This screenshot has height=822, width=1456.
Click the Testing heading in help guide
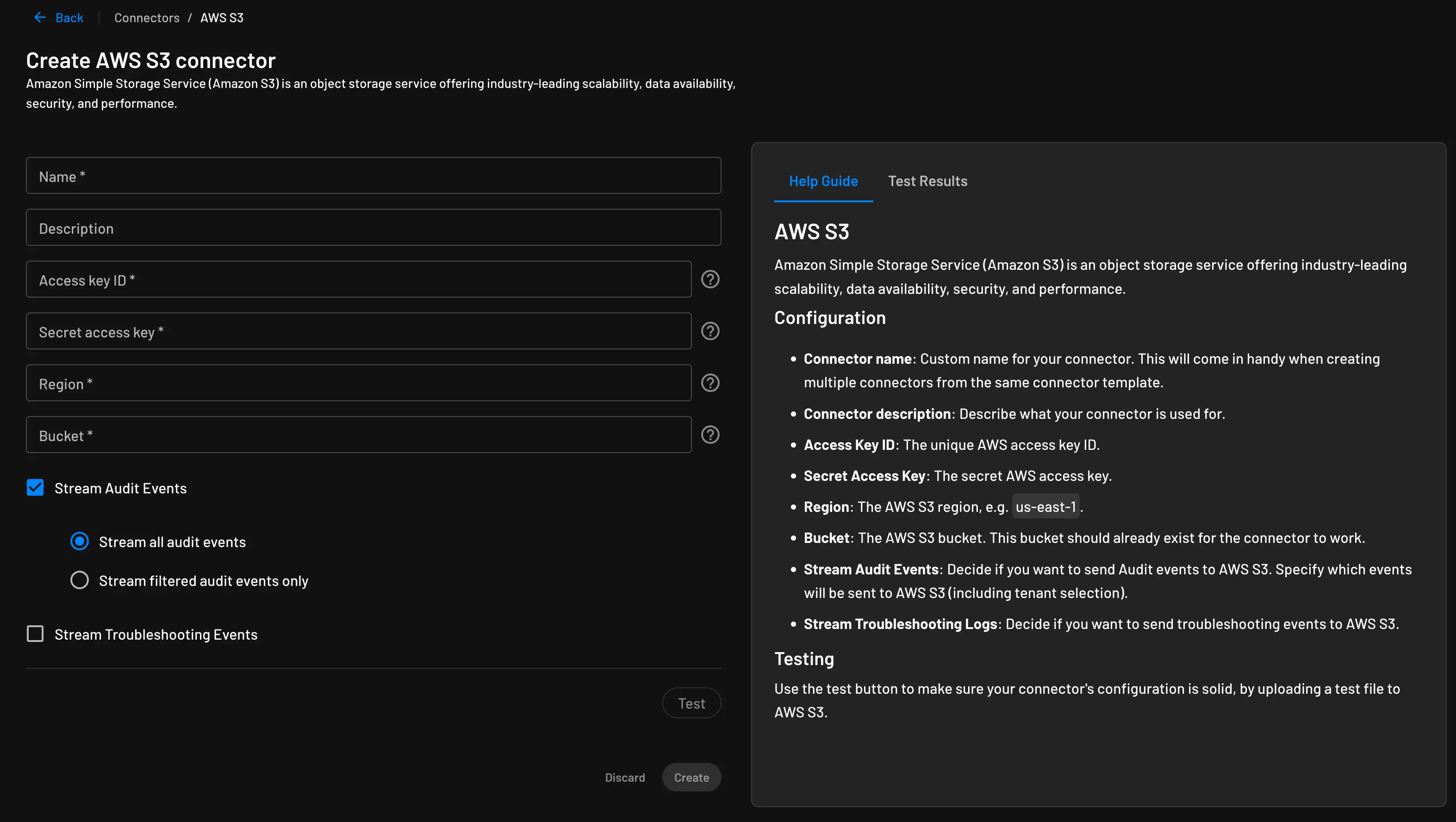804,659
